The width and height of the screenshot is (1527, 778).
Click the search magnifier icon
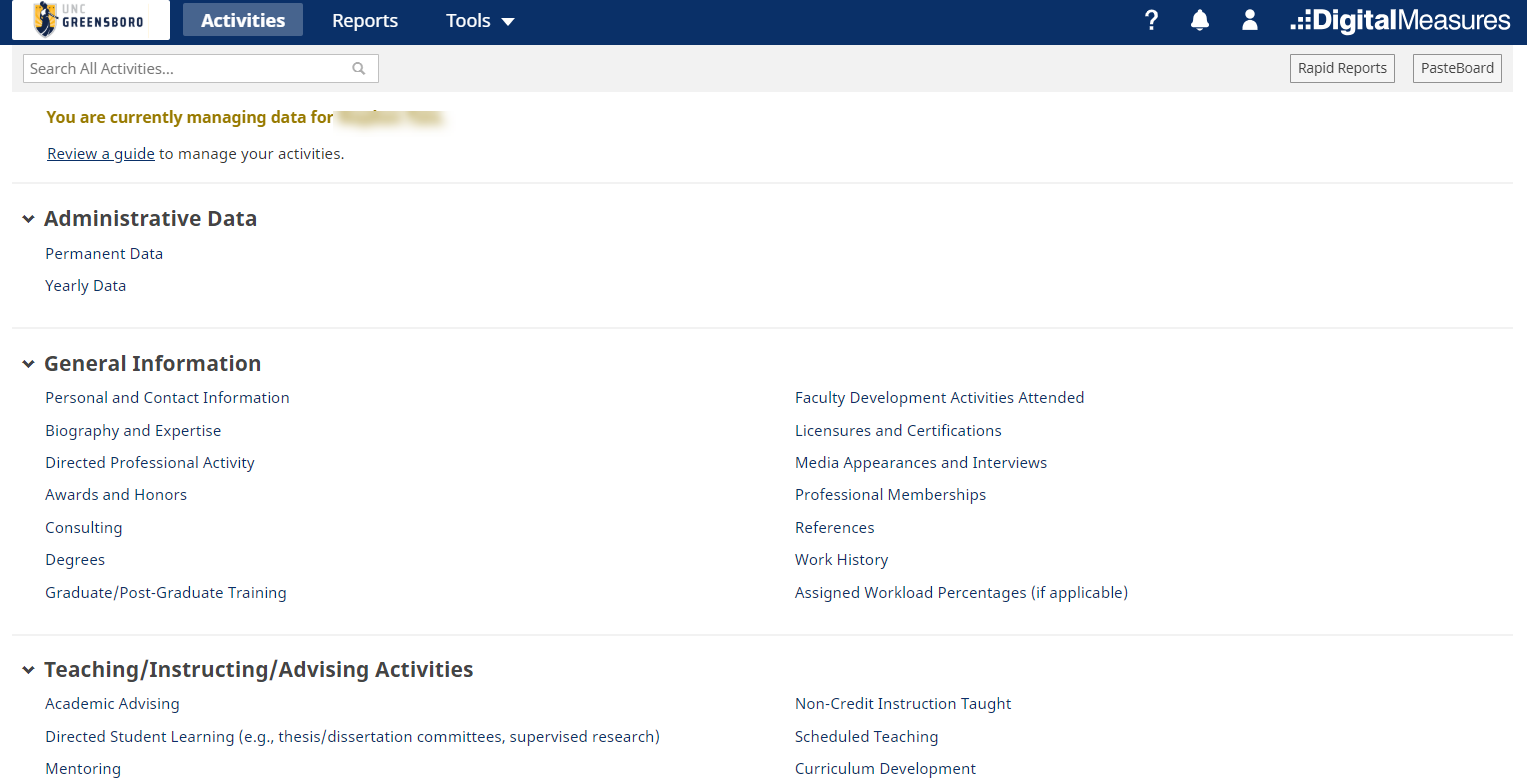pyautogui.click(x=359, y=69)
